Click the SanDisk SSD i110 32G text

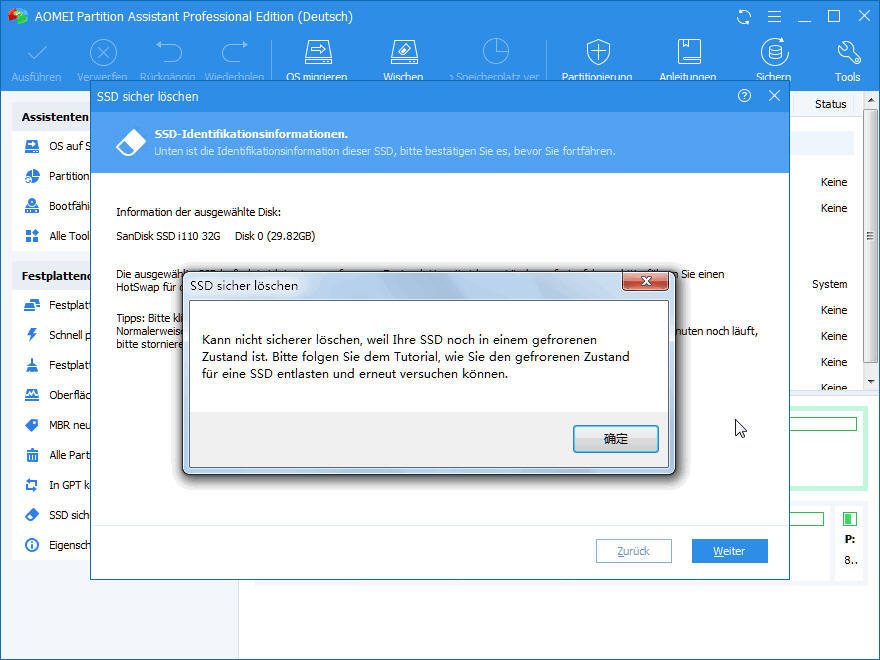[x=168, y=236]
